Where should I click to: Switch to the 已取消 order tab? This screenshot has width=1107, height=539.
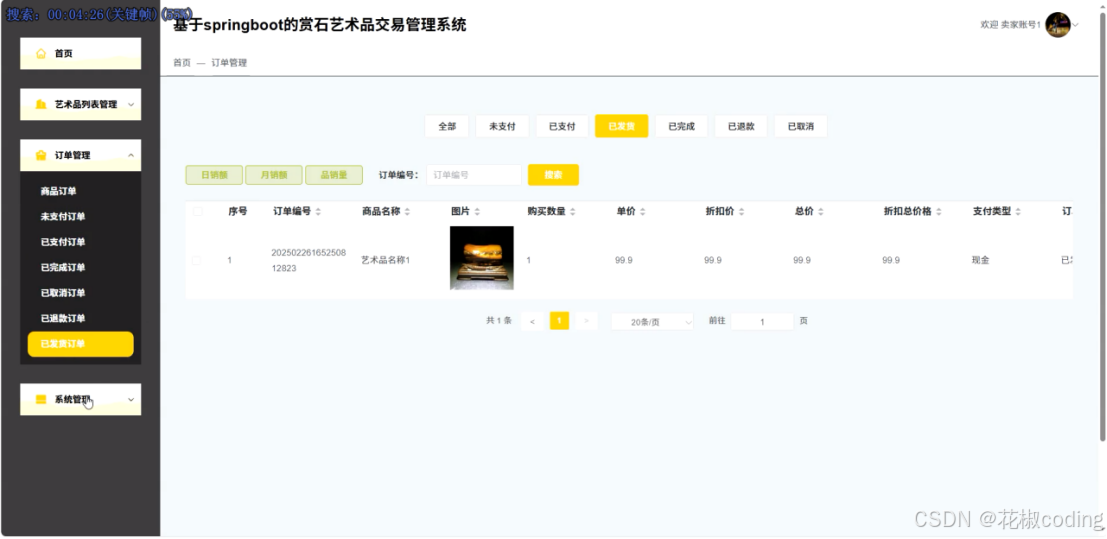pos(801,126)
